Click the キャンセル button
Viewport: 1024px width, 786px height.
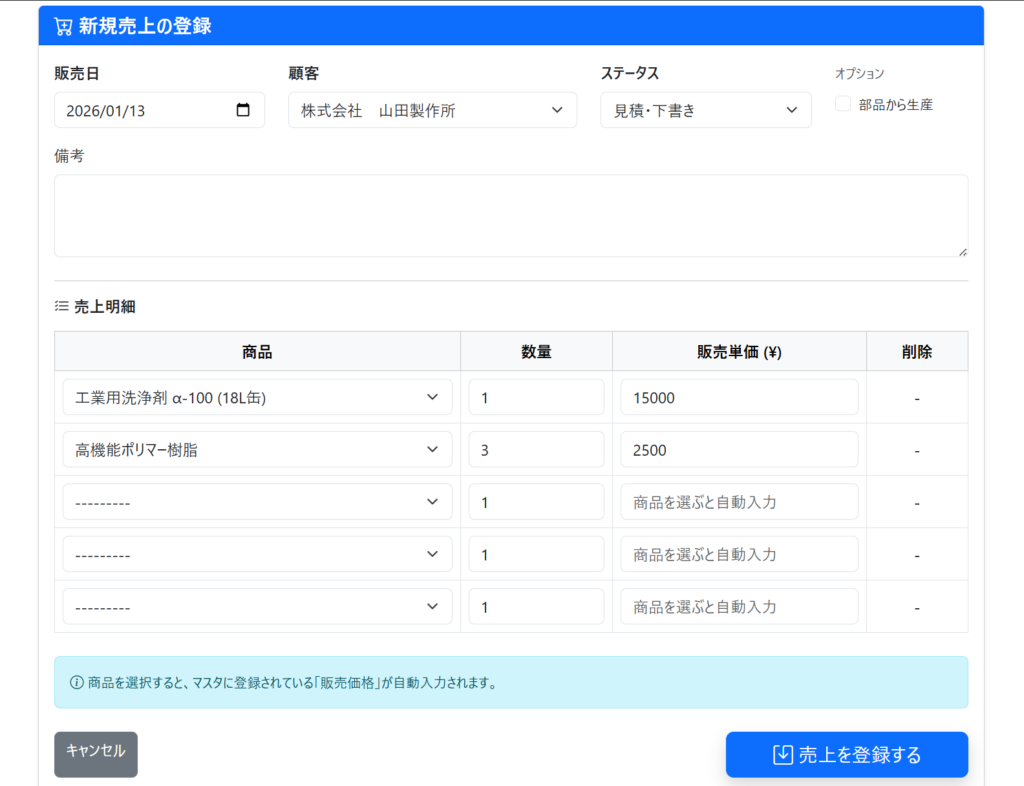point(96,754)
